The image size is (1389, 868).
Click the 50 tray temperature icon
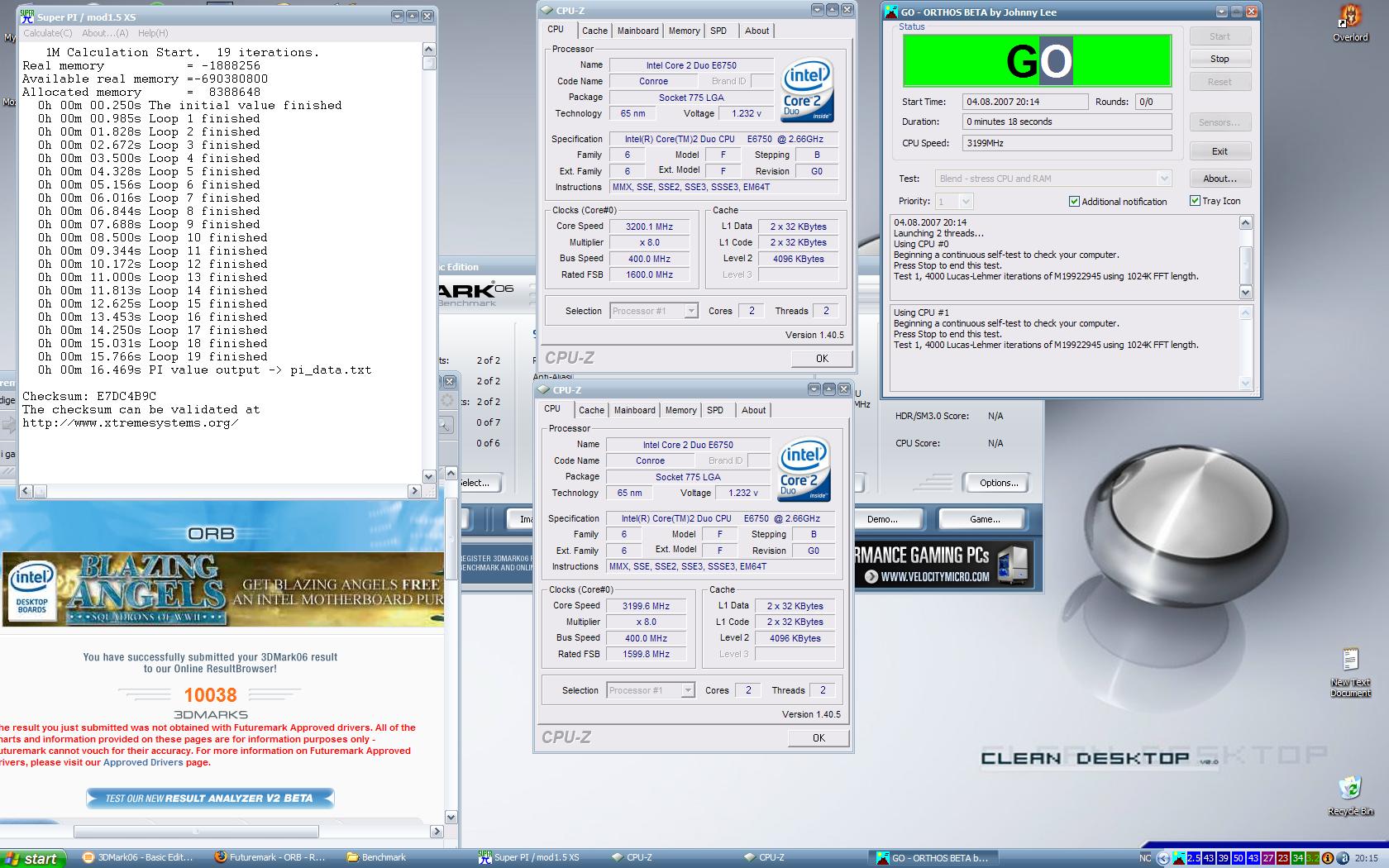click(x=1239, y=858)
